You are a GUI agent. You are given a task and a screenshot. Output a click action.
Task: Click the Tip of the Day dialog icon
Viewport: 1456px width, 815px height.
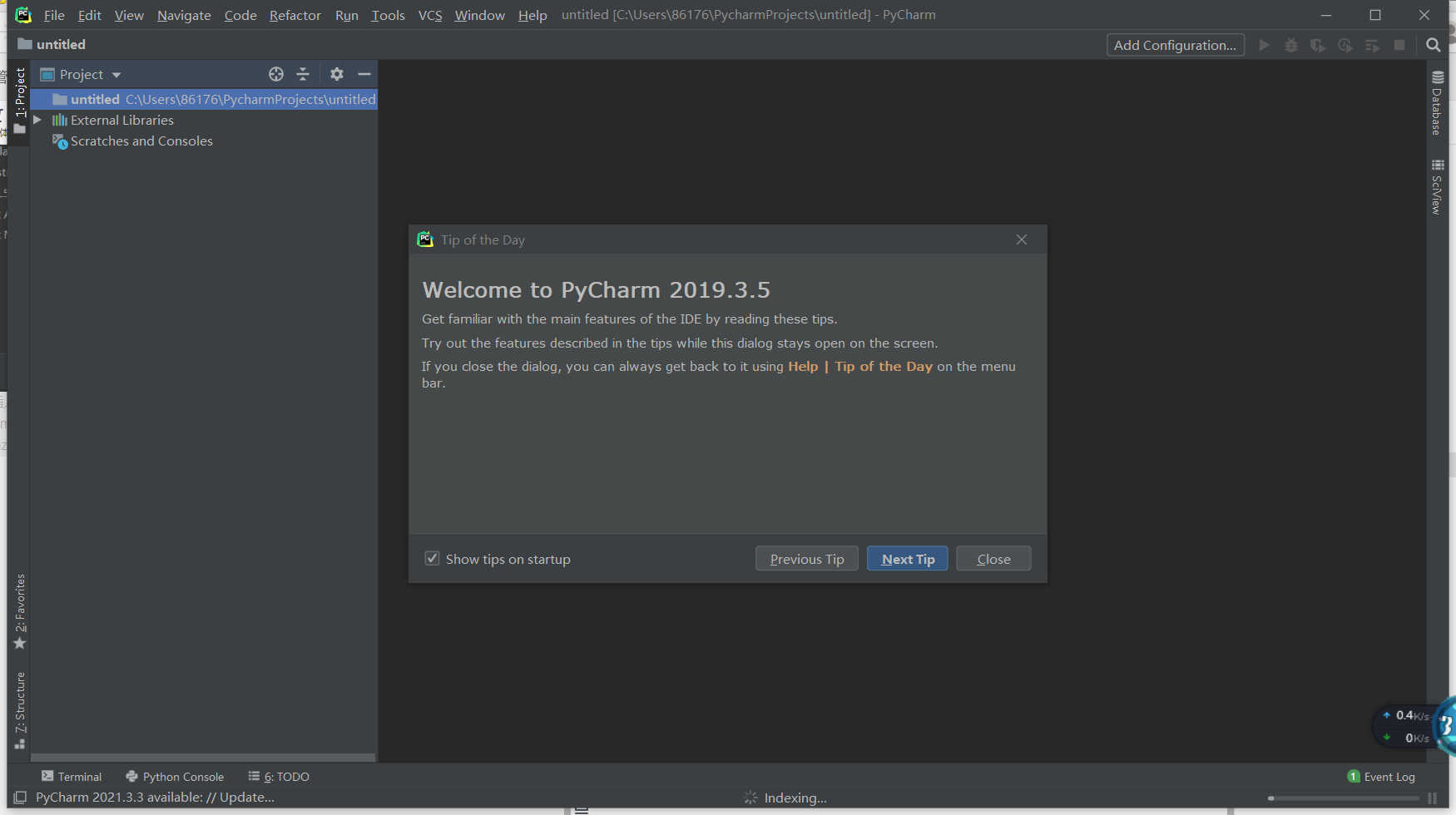[425, 240]
